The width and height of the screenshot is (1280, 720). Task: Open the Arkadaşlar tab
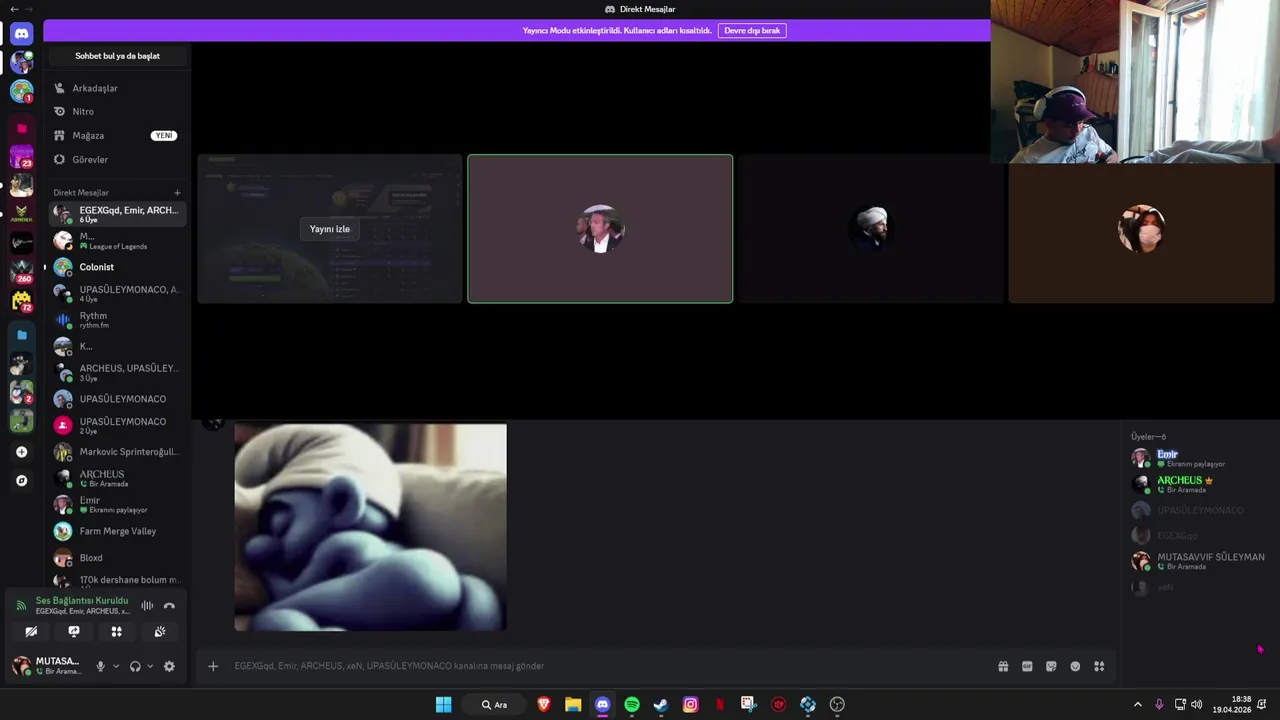[x=117, y=88]
